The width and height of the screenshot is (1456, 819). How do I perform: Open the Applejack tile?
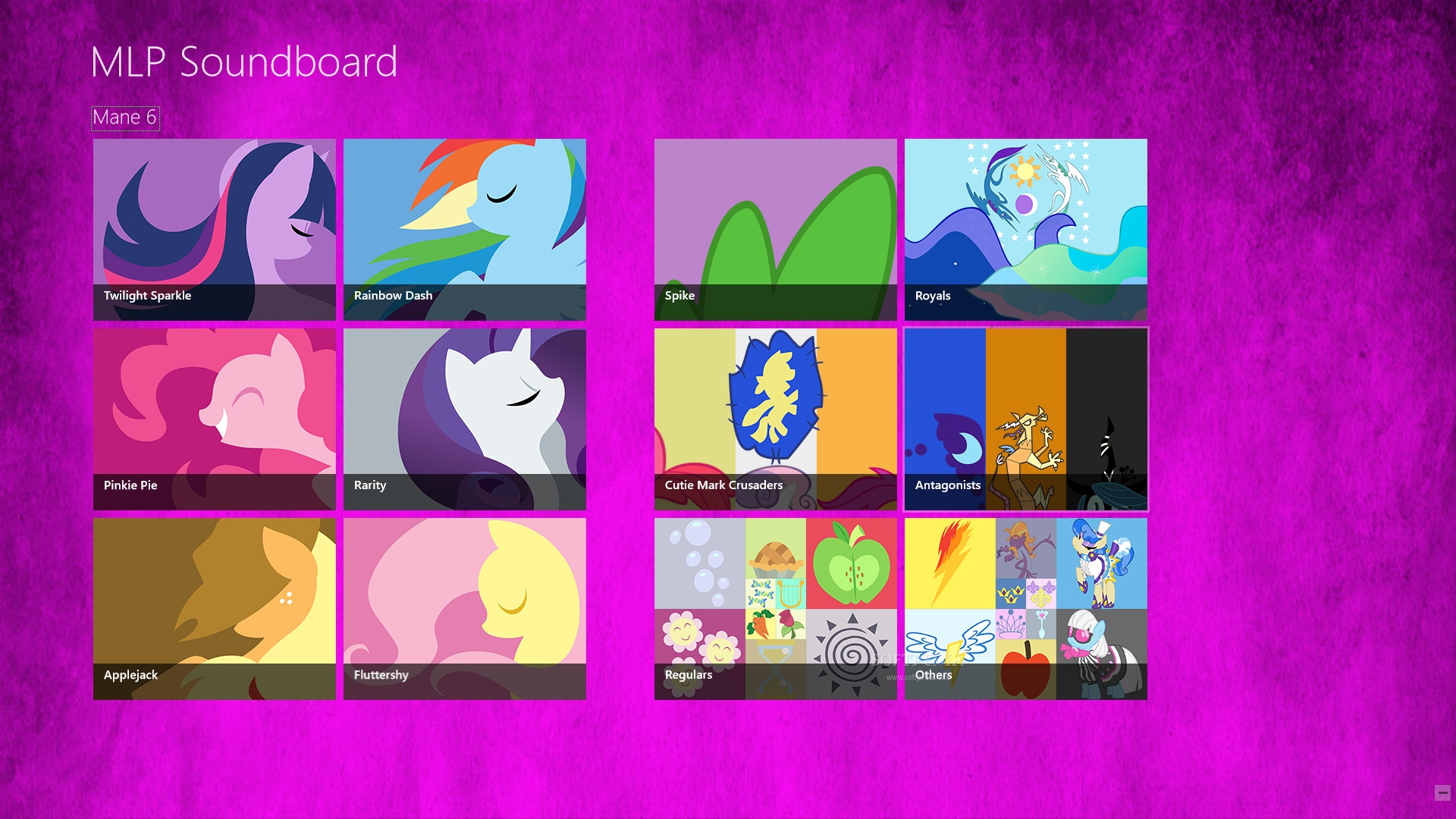click(x=214, y=608)
